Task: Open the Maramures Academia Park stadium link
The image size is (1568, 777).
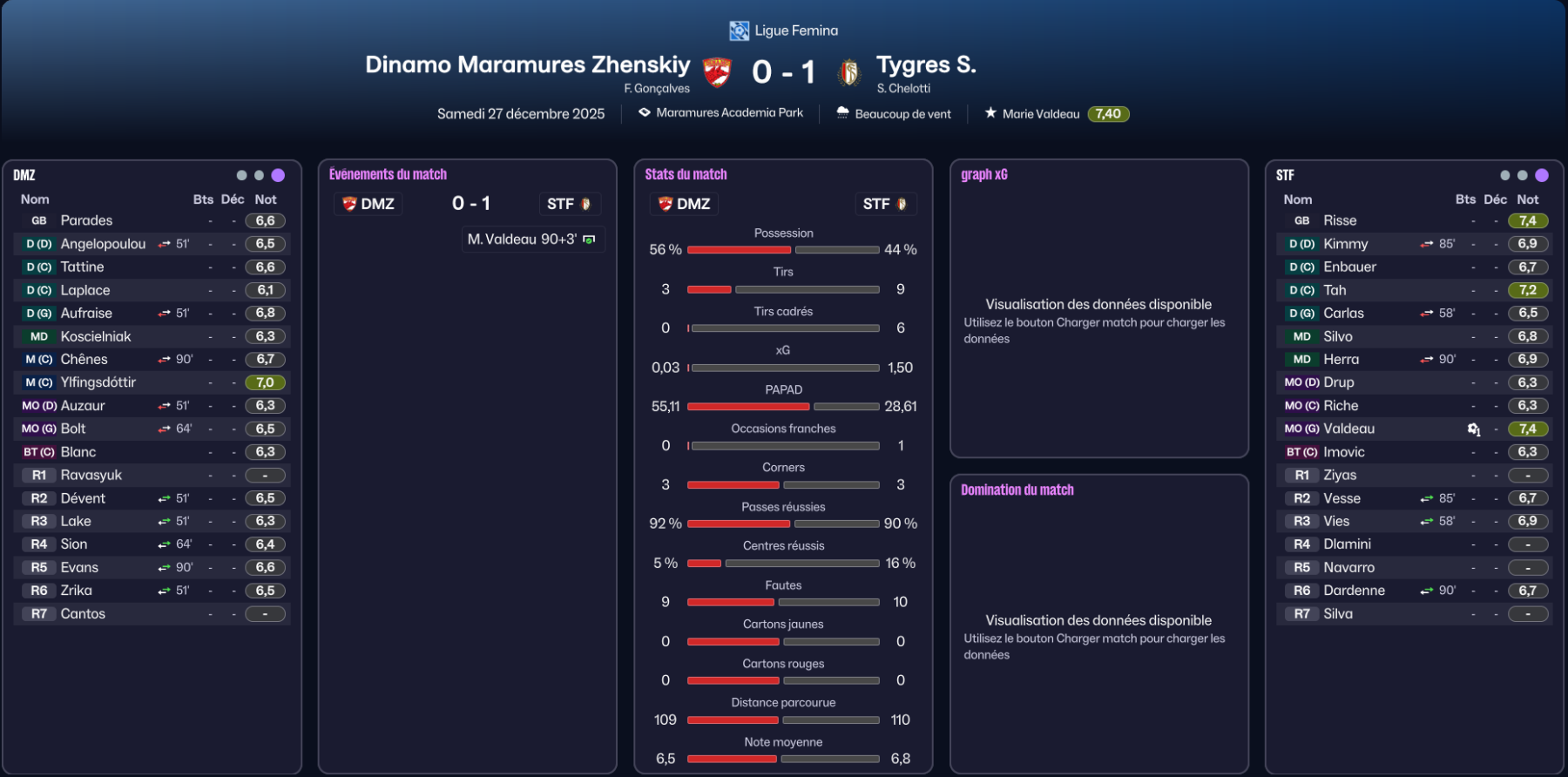Action: click(x=729, y=112)
